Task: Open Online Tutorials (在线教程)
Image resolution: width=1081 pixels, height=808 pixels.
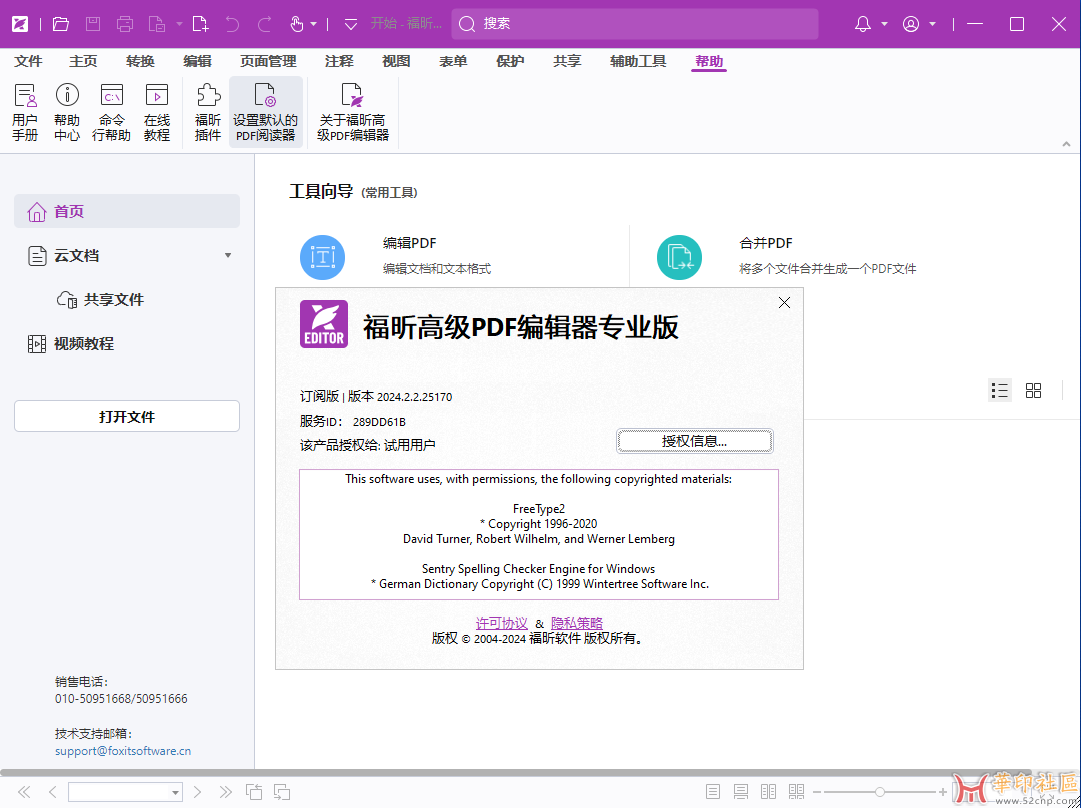Action: 156,112
